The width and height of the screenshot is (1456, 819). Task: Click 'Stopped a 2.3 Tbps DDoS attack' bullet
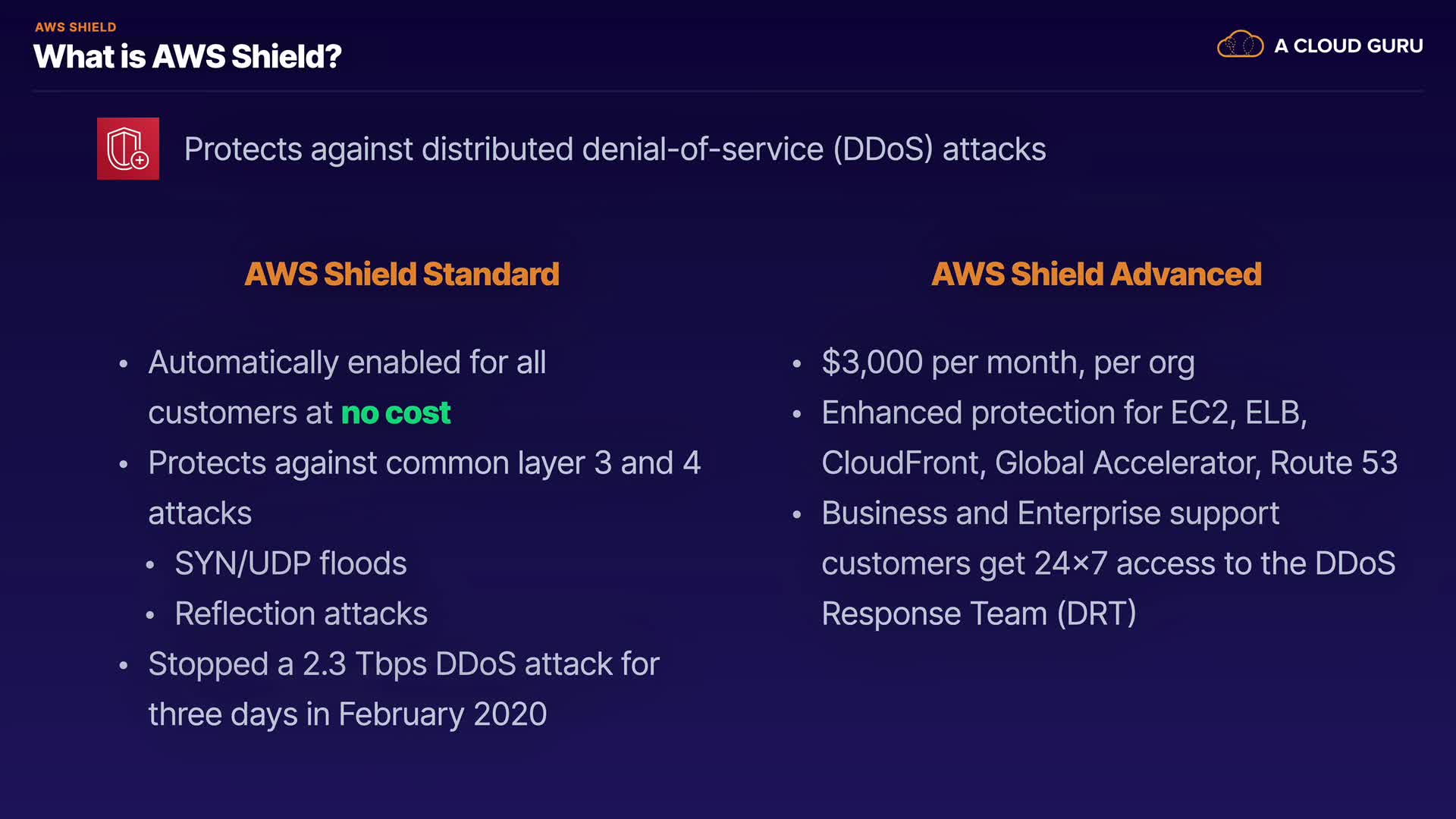(x=403, y=664)
